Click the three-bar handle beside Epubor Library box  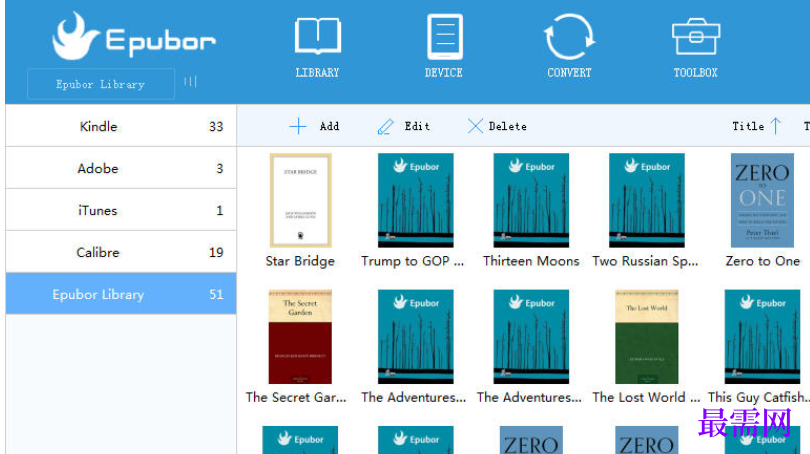click(x=190, y=82)
